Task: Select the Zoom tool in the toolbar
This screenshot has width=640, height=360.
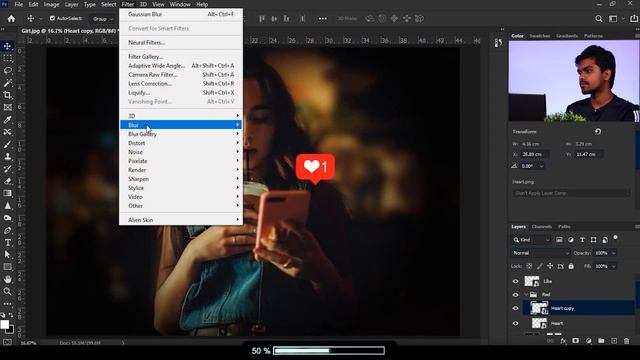Action: 7,291
